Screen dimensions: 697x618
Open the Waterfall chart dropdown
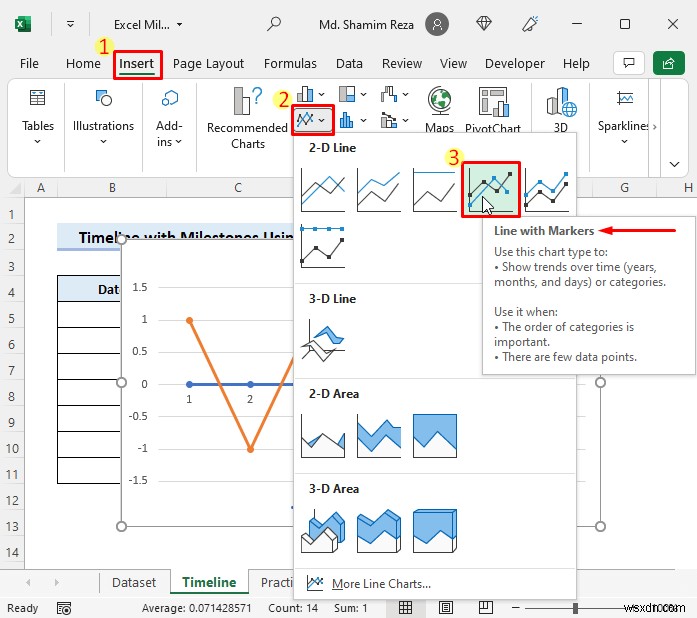[x=395, y=94]
